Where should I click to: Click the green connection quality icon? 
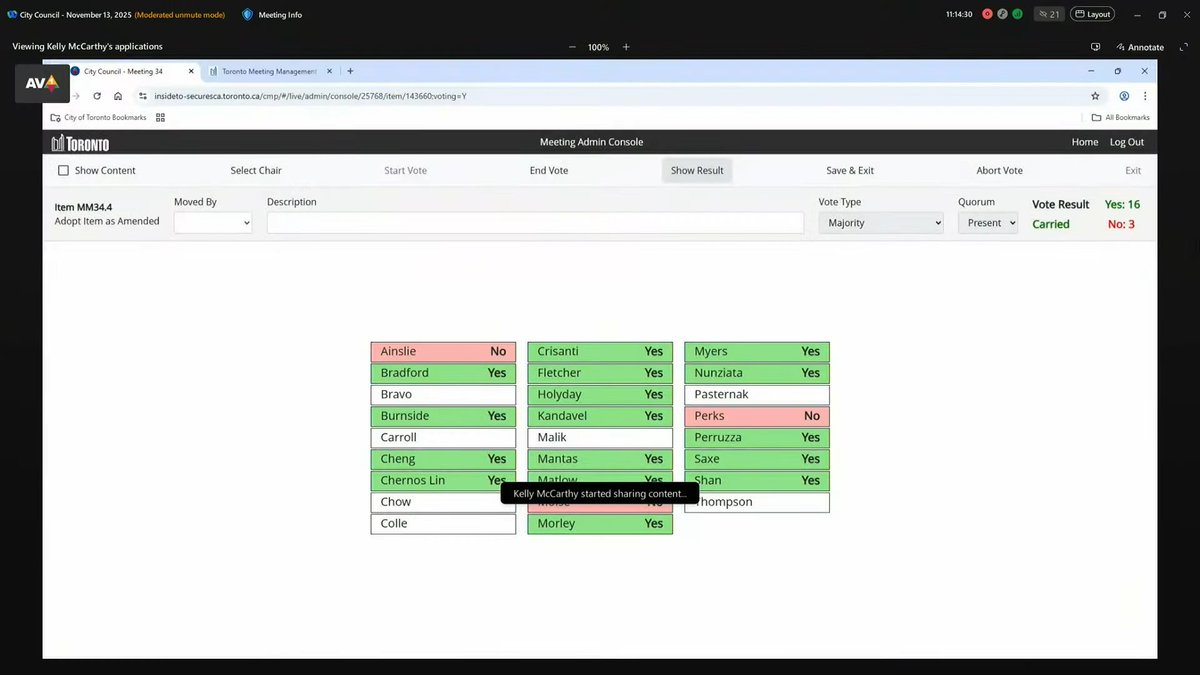pyautogui.click(x=1017, y=14)
